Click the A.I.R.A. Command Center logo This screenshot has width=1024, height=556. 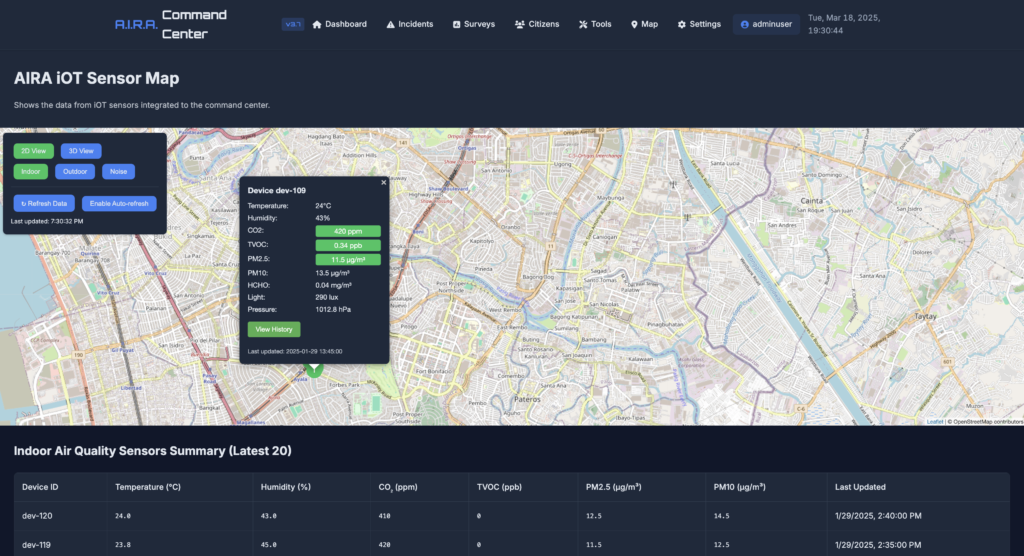coord(171,24)
